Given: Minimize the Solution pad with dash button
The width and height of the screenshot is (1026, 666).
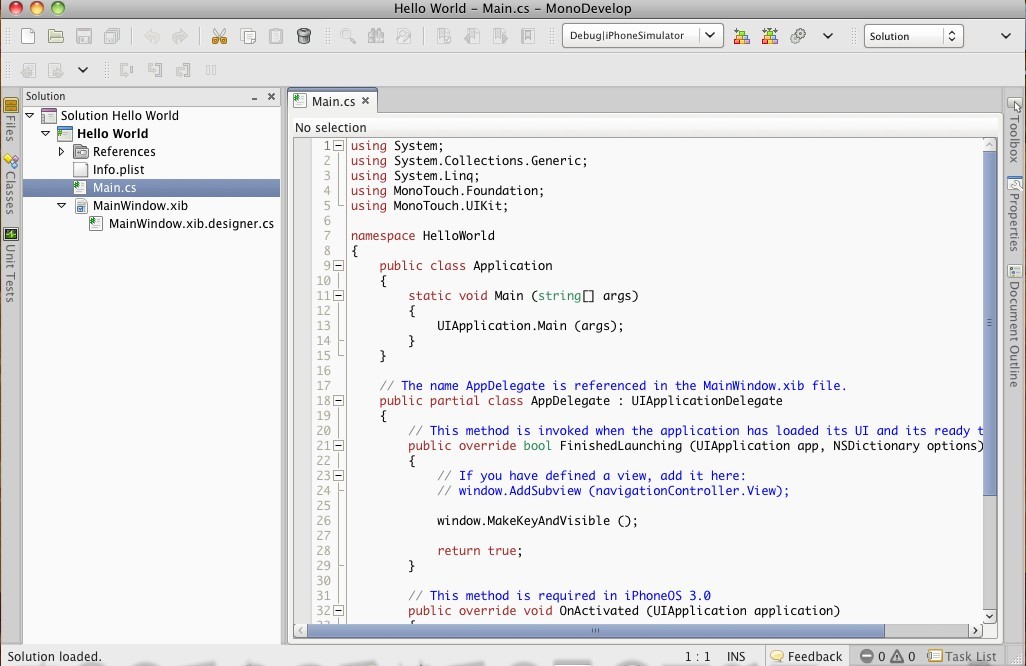Looking at the screenshot, I should click(254, 97).
